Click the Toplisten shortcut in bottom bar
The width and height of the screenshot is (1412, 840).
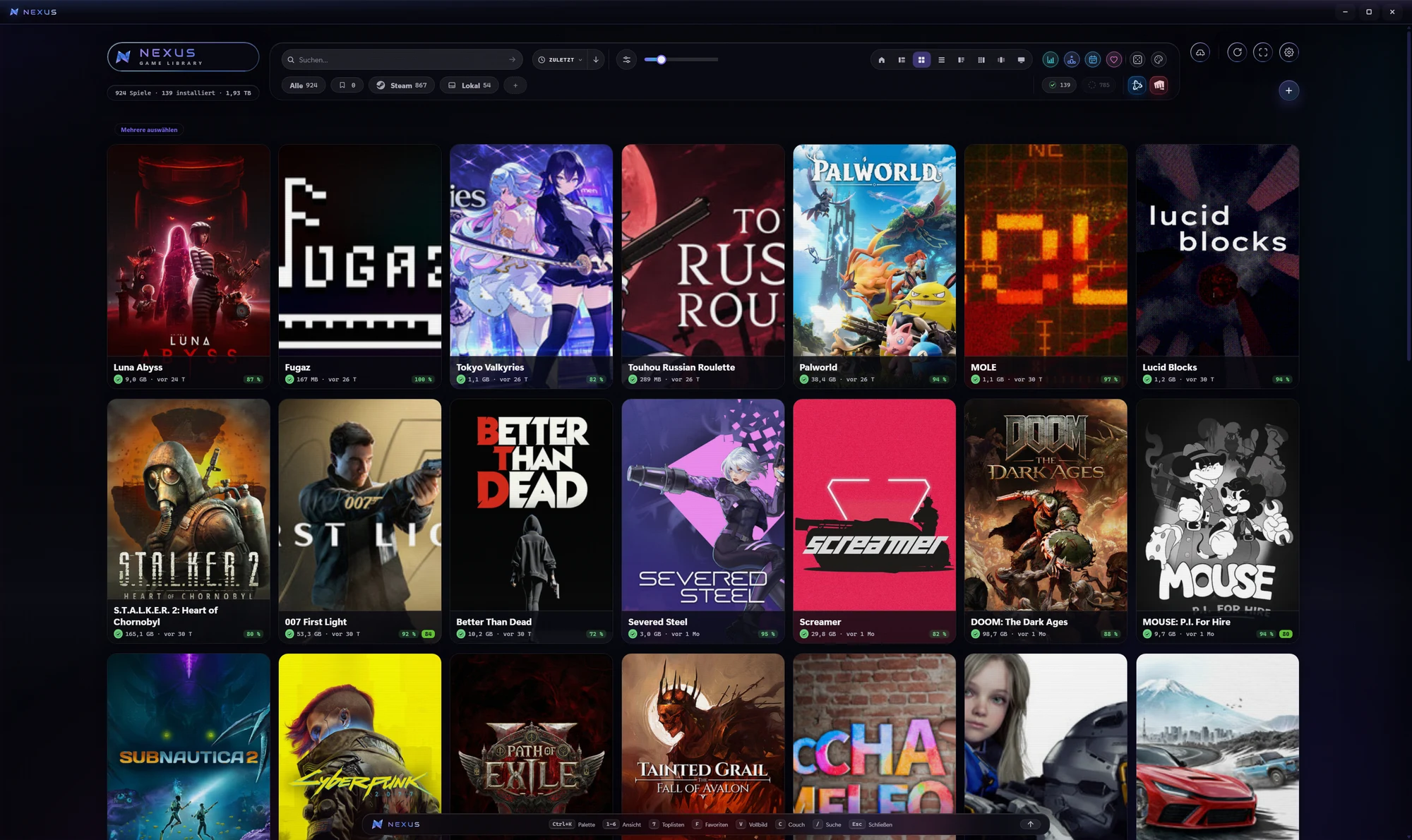pyautogui.click(x=667, y=824)
